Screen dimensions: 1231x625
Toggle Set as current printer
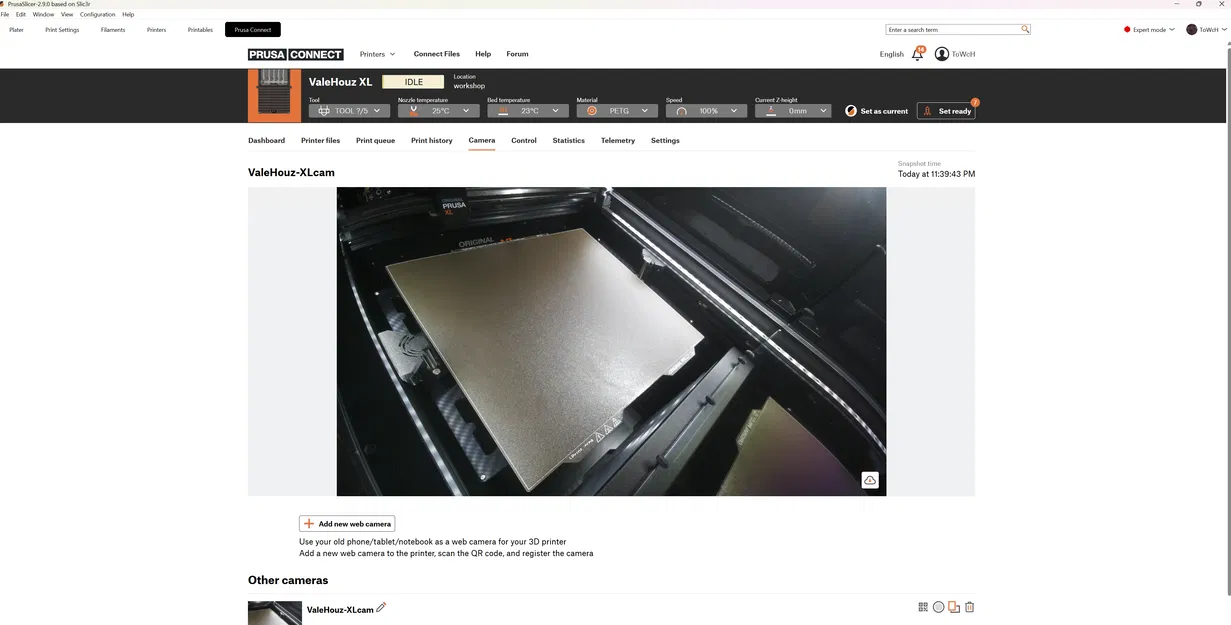coord(876,111)
